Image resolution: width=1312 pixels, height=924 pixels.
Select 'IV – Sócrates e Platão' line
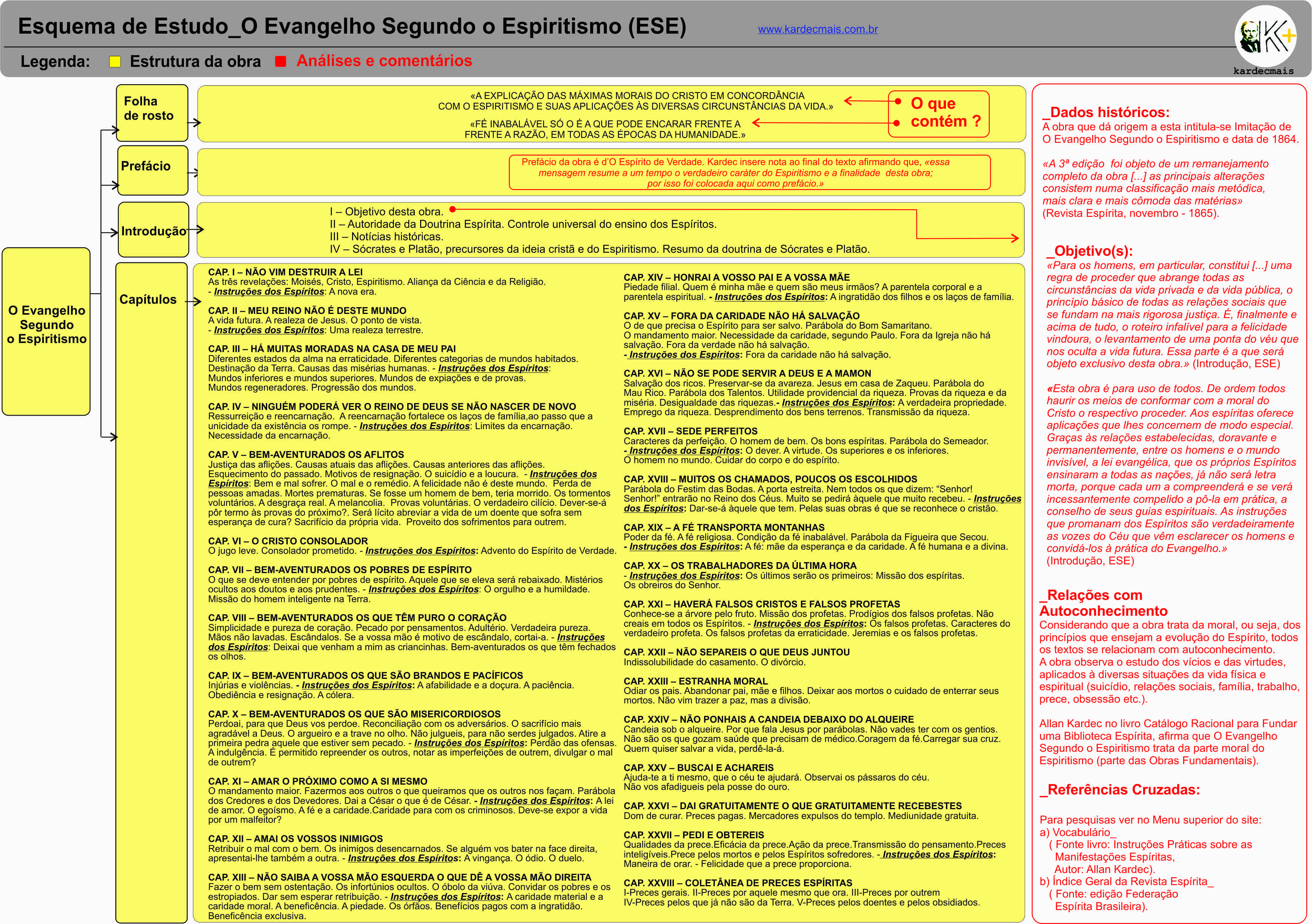point(600,249)
